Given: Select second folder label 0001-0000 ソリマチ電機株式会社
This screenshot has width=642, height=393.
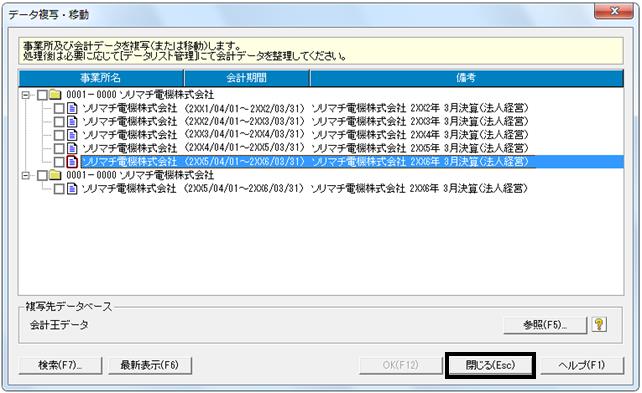Looking at the screenshot, I should click(x=140, y=175).
